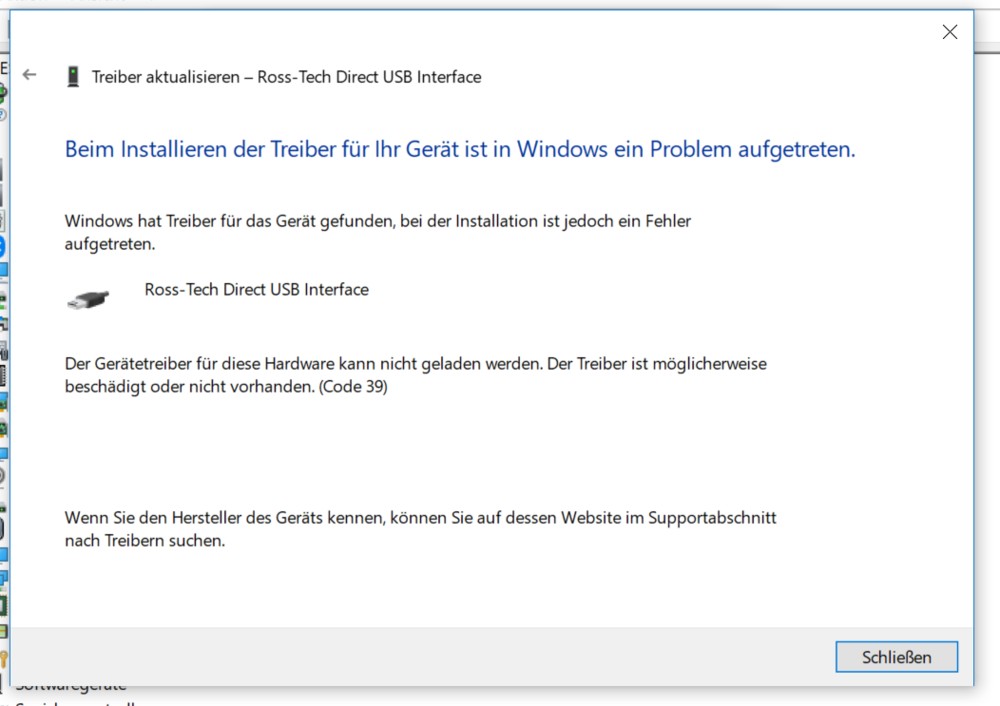Click the 'Windows hat Treiber für das Gerät gefunden' text

[x=378, y=232]
